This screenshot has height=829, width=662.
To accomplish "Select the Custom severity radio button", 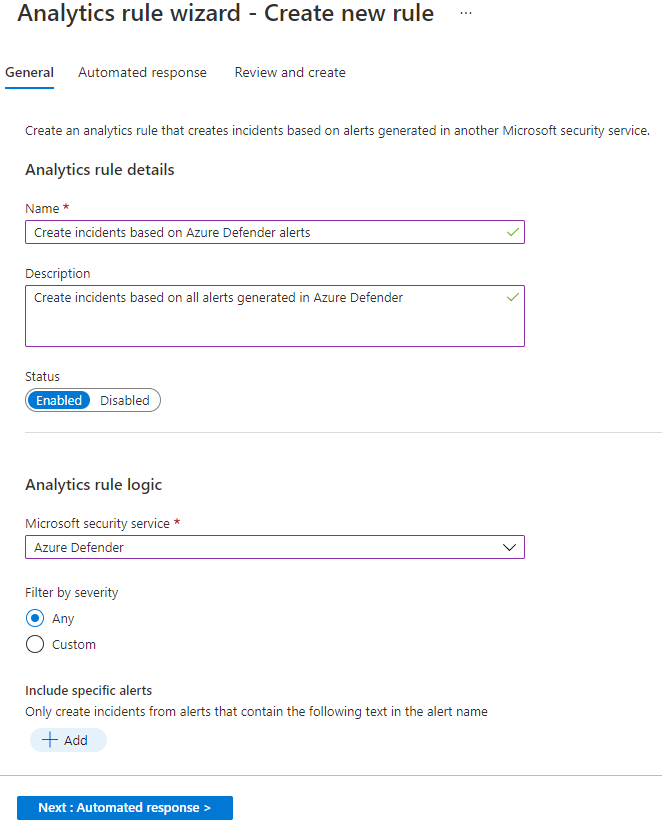I will [35, 644].
